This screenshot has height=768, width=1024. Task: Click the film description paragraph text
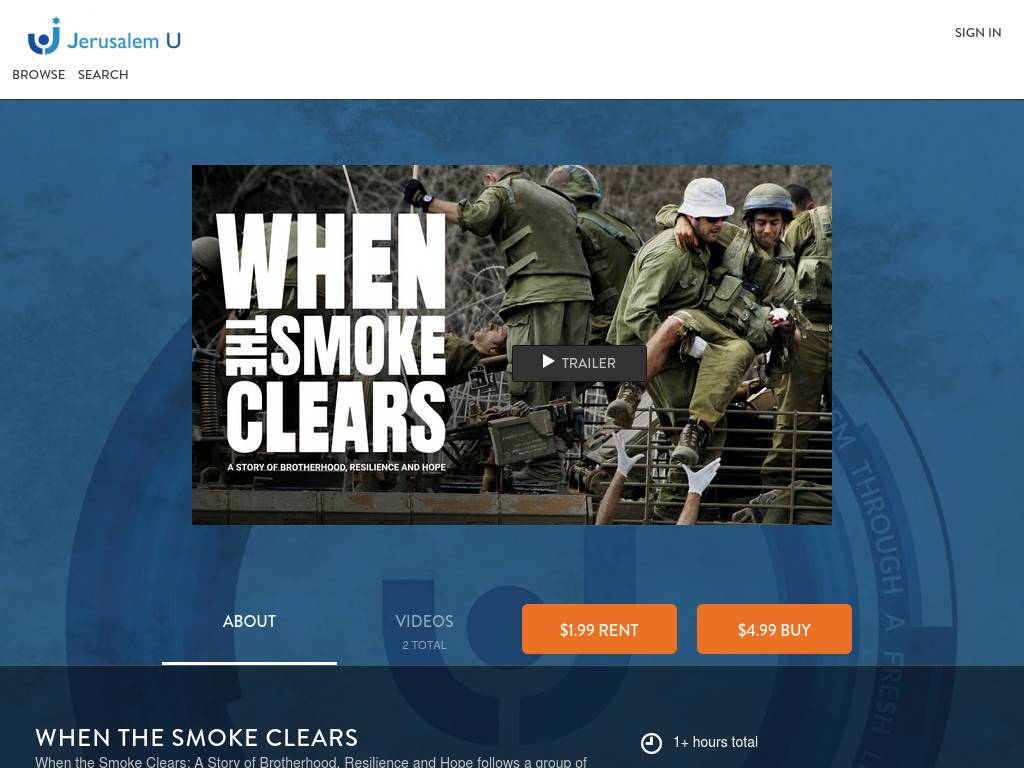click(x=311, y=761)
